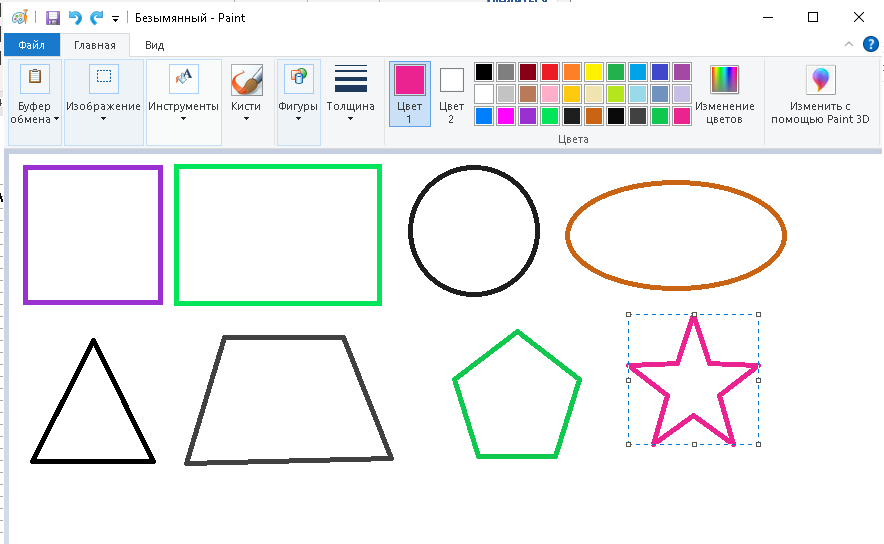Select the Цвет 2 button
Viewport: 884px width, 544px height.
(452, 94)
